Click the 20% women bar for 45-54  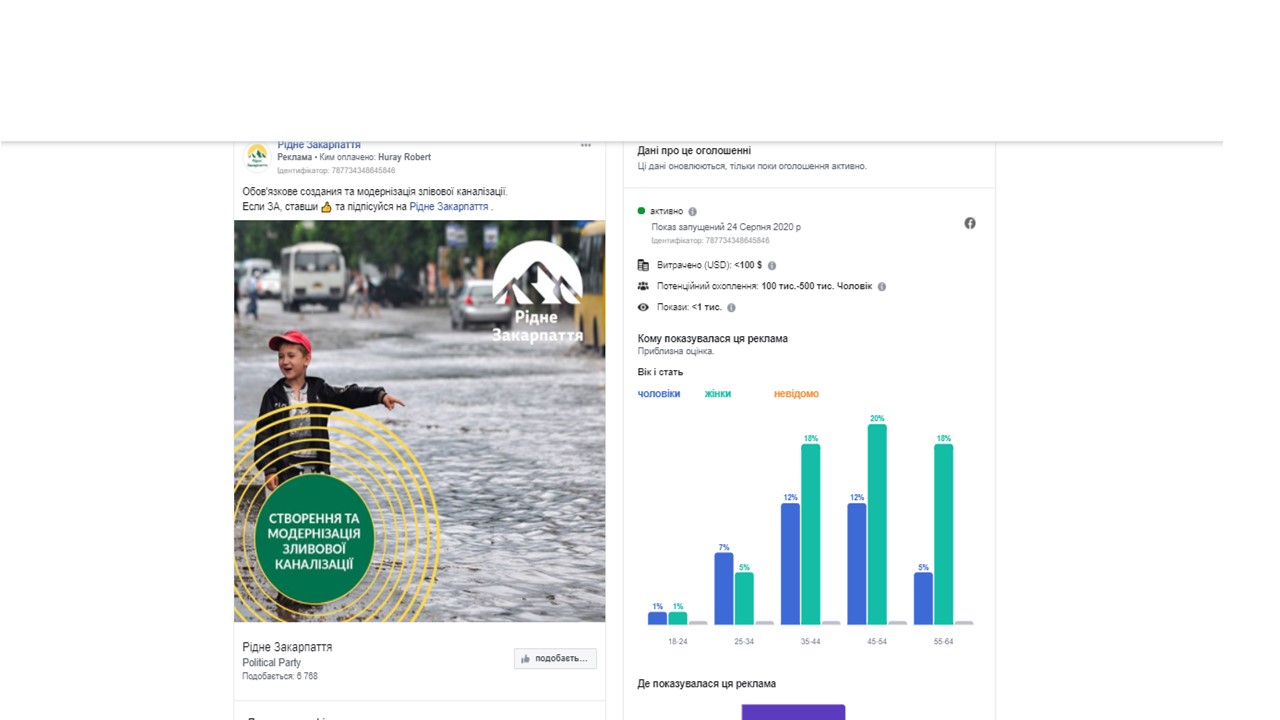pyautogui.click(x=877, y=524)
